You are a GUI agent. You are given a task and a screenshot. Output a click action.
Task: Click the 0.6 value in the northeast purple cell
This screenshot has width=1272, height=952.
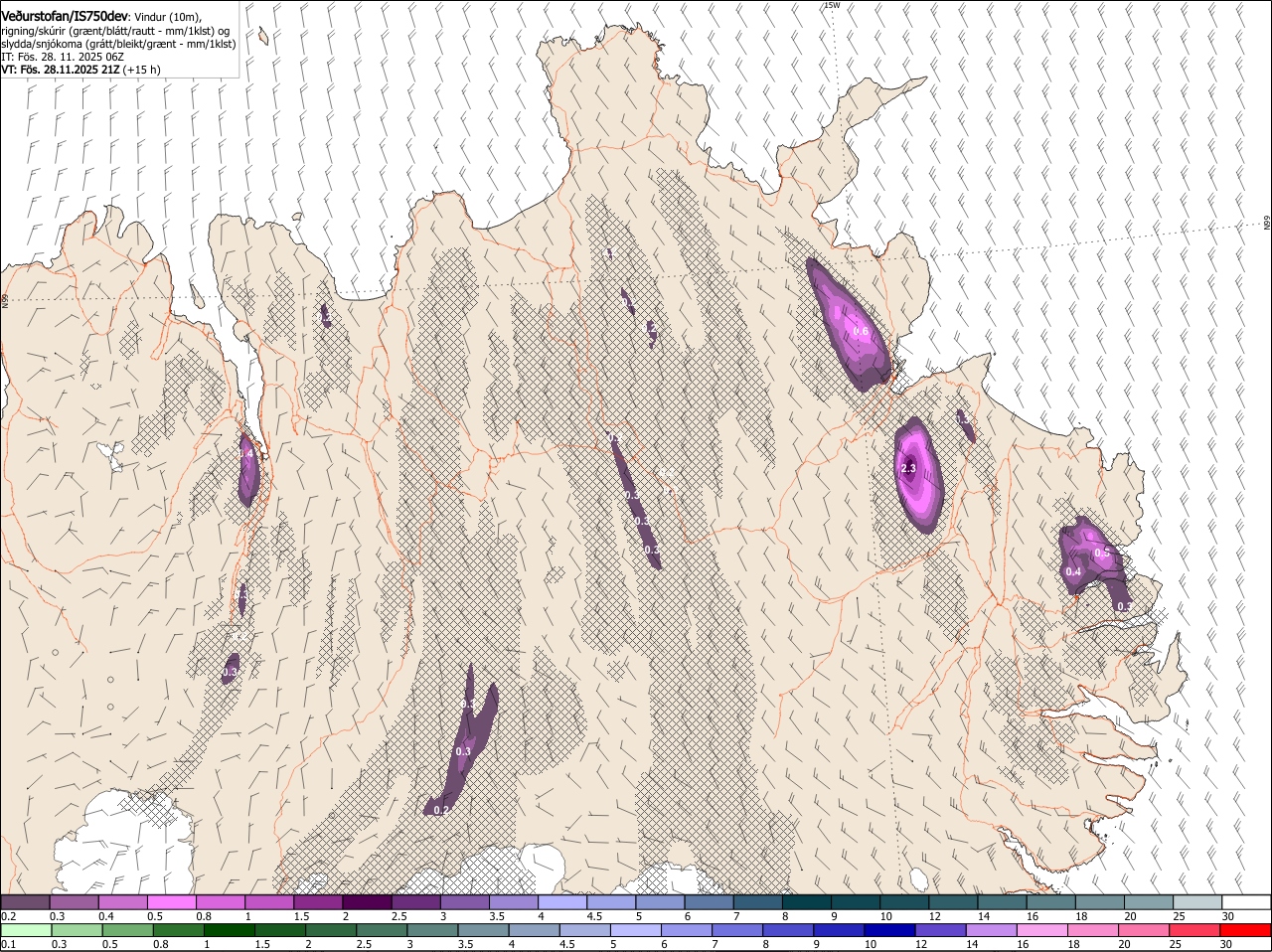(x=861, y=331)
